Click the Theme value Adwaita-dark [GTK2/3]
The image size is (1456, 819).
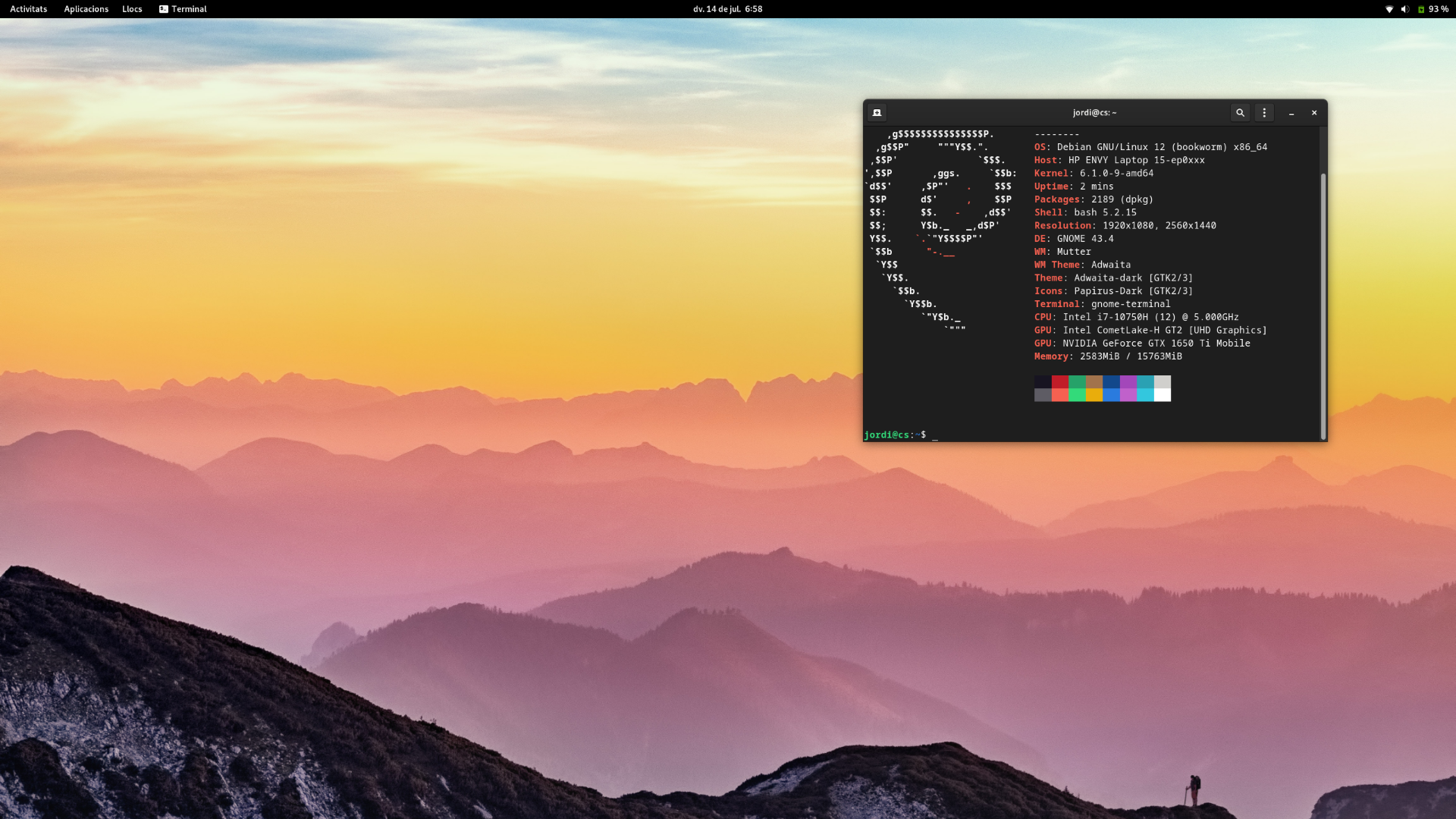(x=1133, y=278)
